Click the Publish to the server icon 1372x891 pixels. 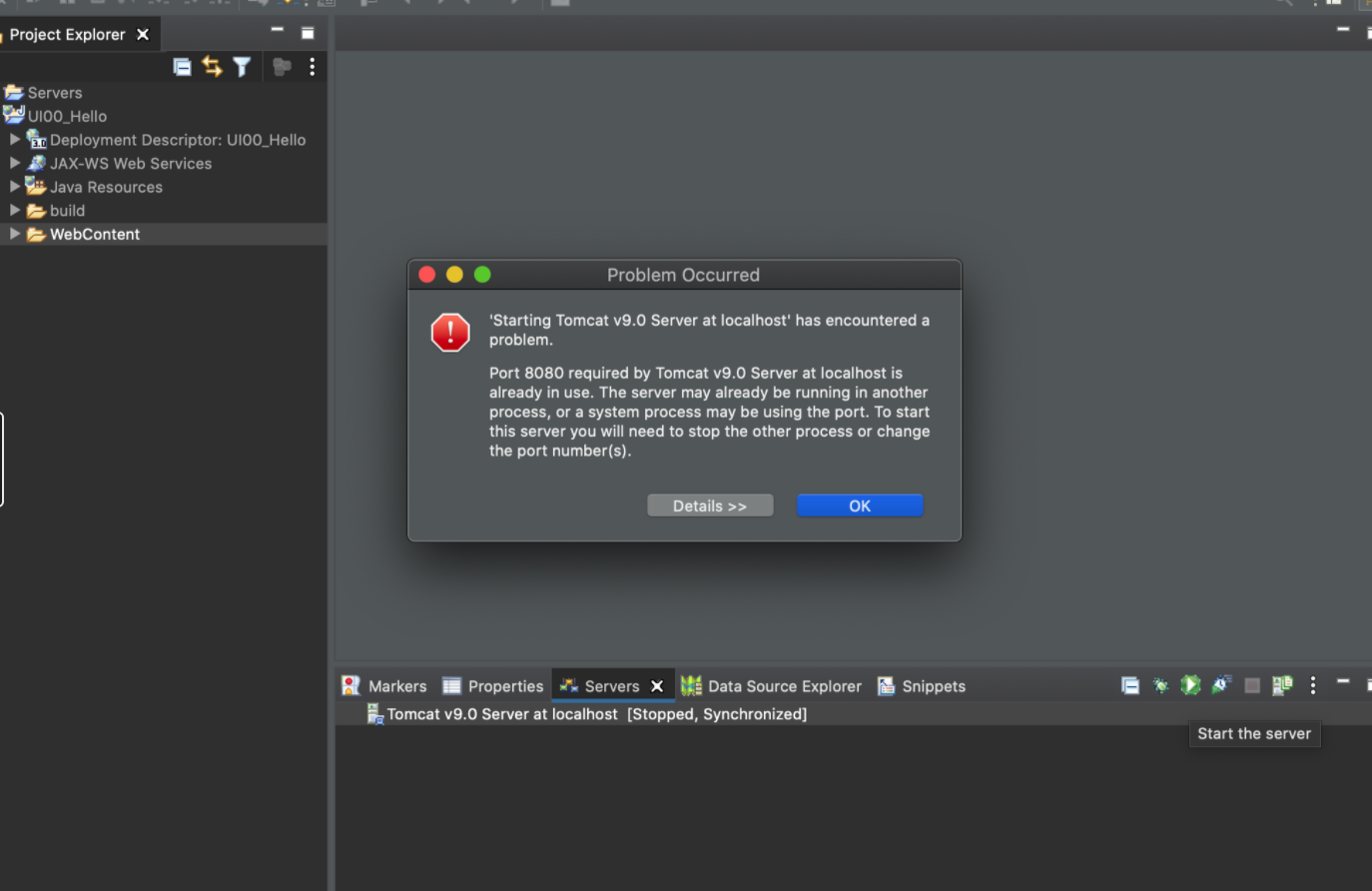click(1282, 685)
